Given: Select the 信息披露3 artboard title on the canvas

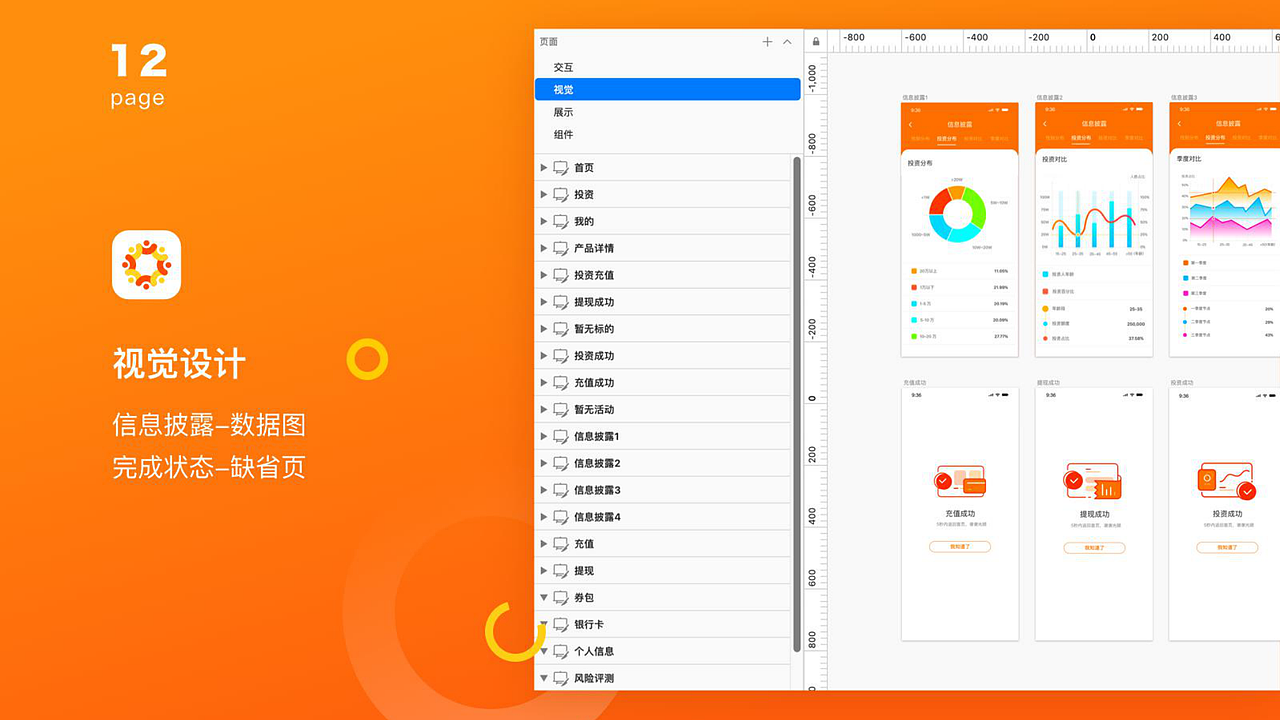Looking at the screenshot, I should point(1183,98).
